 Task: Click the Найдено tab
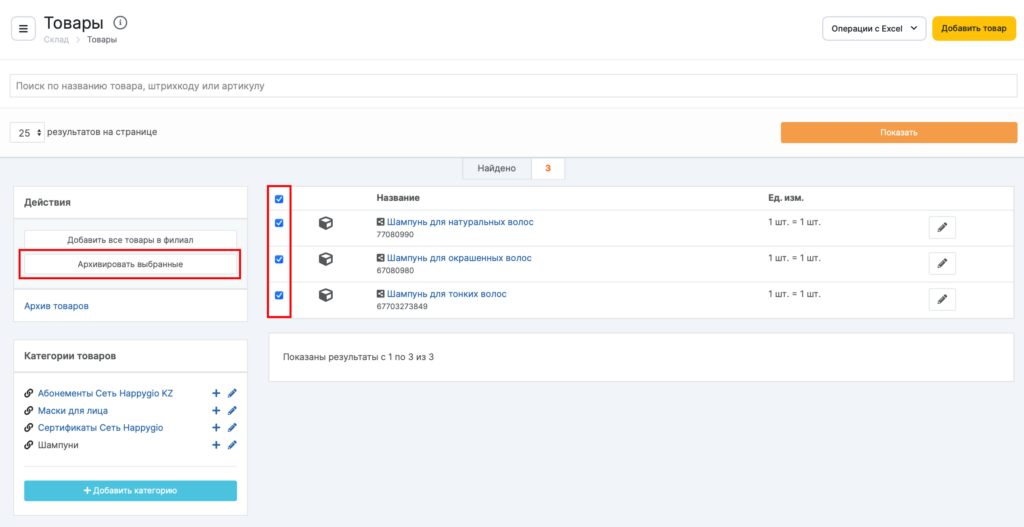[496, 168]
